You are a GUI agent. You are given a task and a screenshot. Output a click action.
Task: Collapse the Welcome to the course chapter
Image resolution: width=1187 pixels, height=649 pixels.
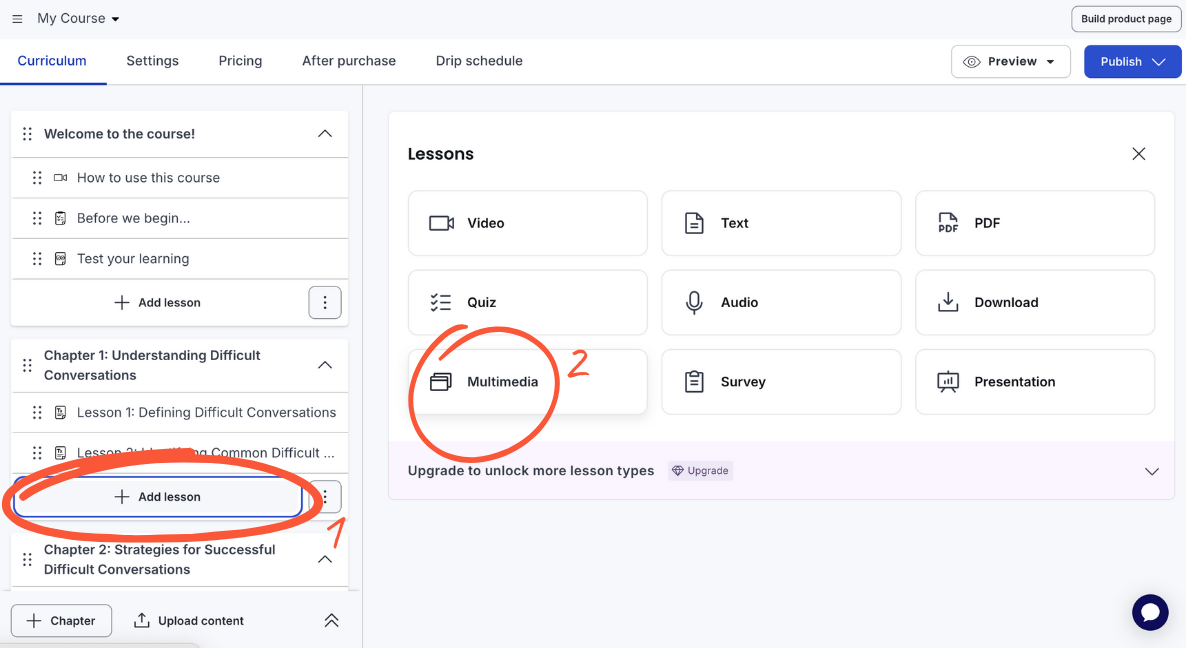(325, 134)
